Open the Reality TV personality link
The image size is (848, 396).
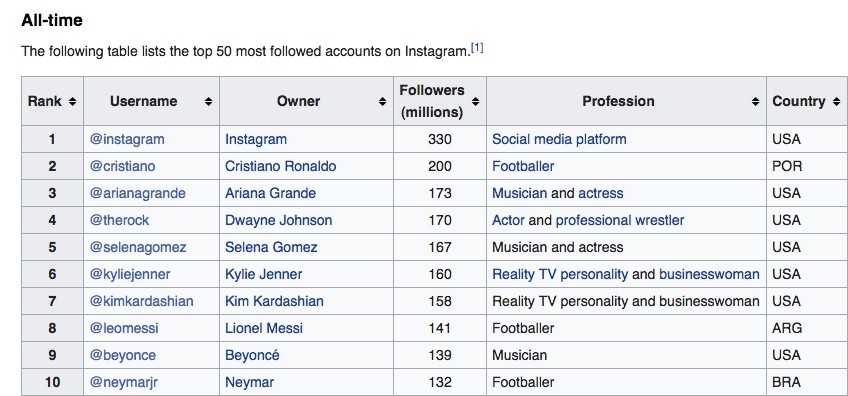click(x=560, y=275)
